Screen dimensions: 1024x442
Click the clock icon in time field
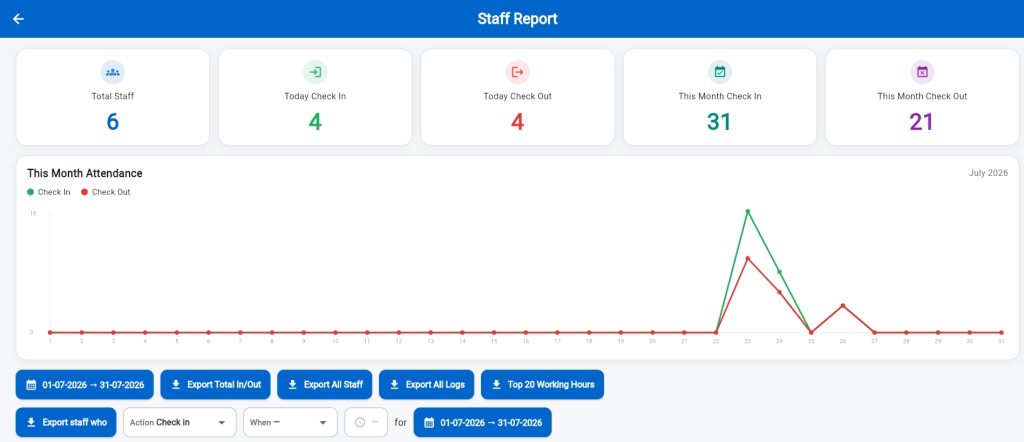[360, 422]
